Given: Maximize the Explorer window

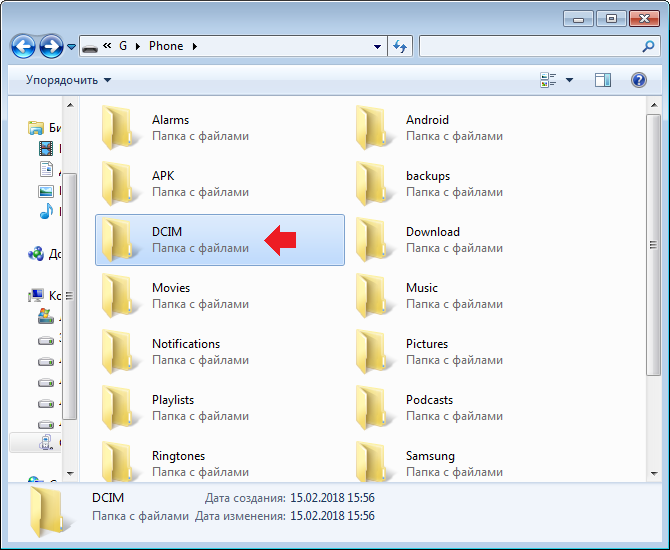Looking at the screenshot, I should (611, 19).
